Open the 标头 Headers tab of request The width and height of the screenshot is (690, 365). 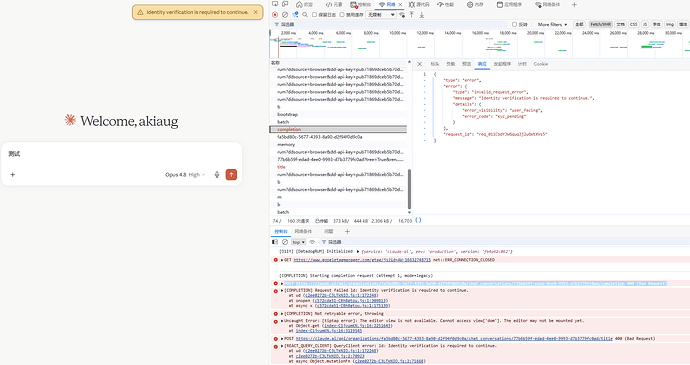click(435, 64)
